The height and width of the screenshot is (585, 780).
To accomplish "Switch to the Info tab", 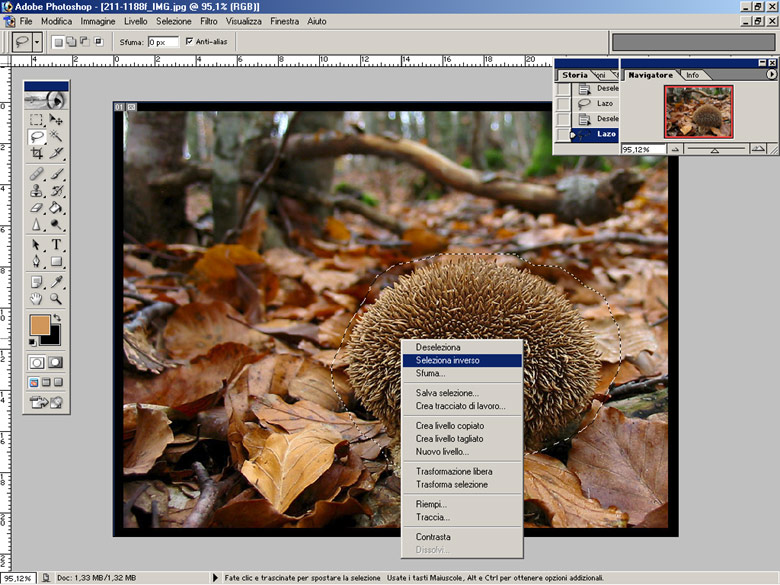I will point(692,75).
